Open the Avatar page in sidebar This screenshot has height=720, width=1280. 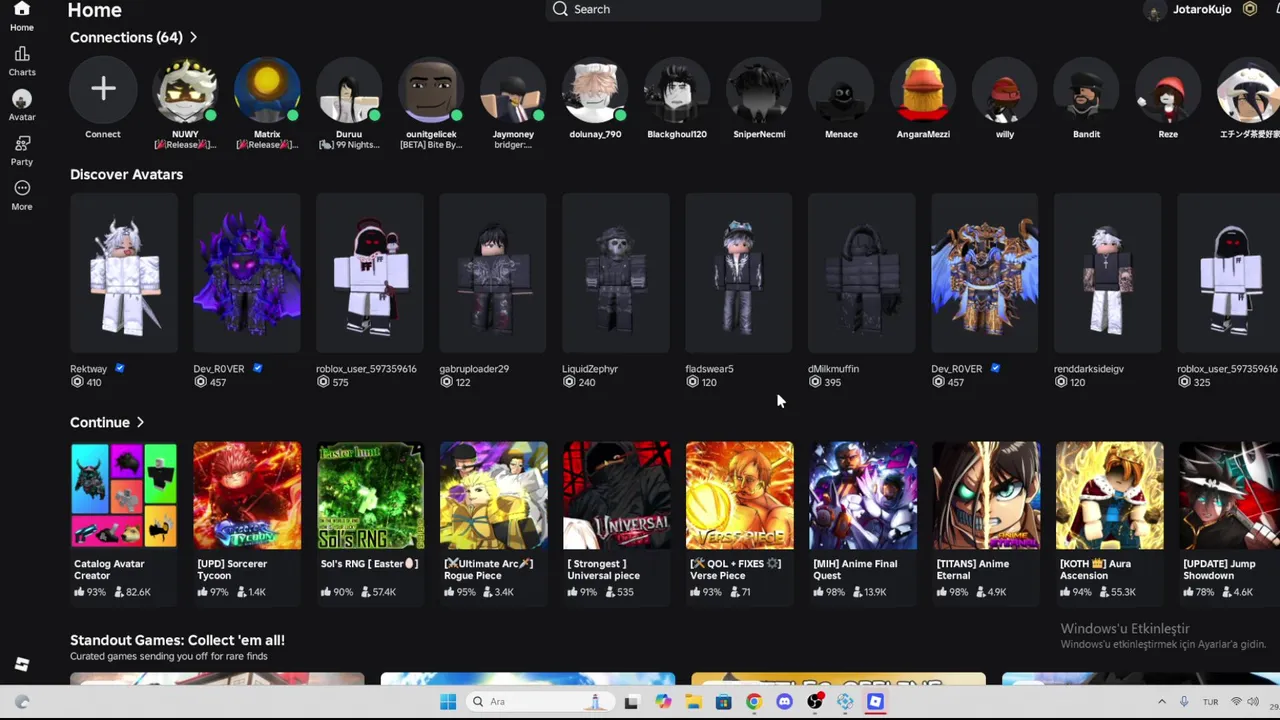coord(22,105)
